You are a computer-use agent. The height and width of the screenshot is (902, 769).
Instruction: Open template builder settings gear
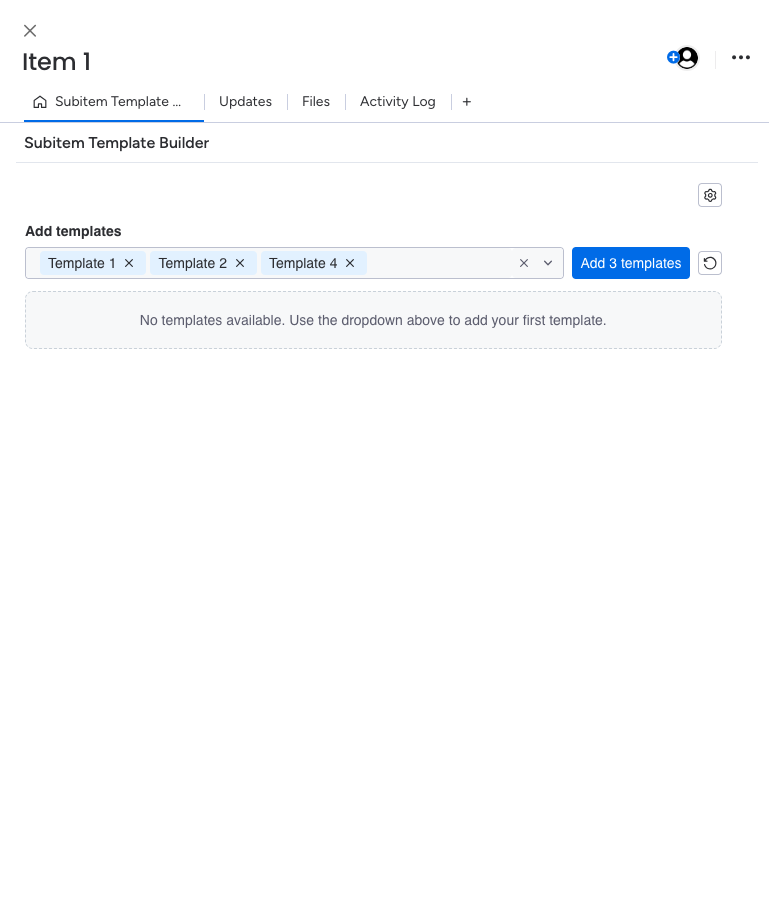coord(710,195)
